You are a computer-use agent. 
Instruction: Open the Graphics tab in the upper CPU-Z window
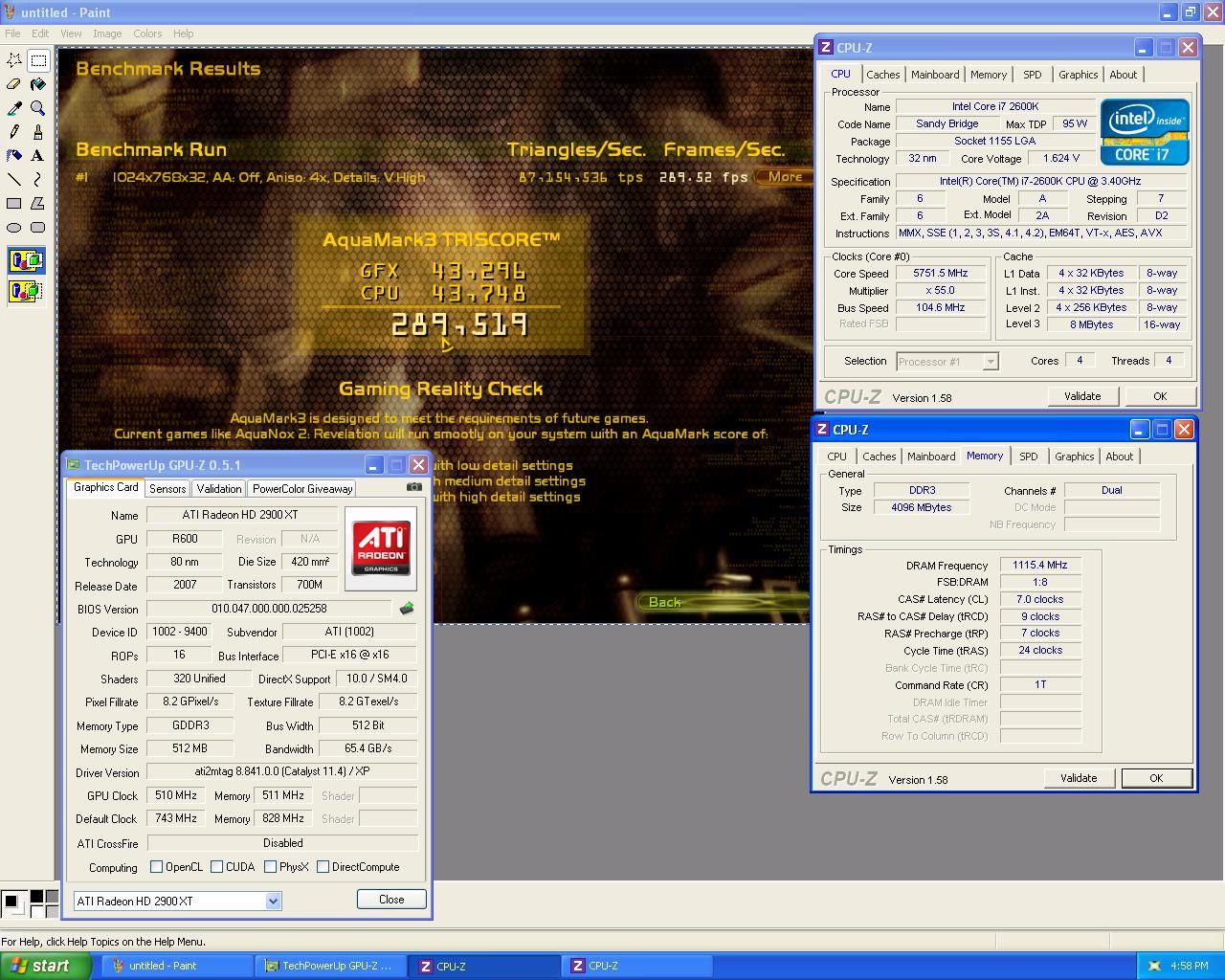[1078, 75]
